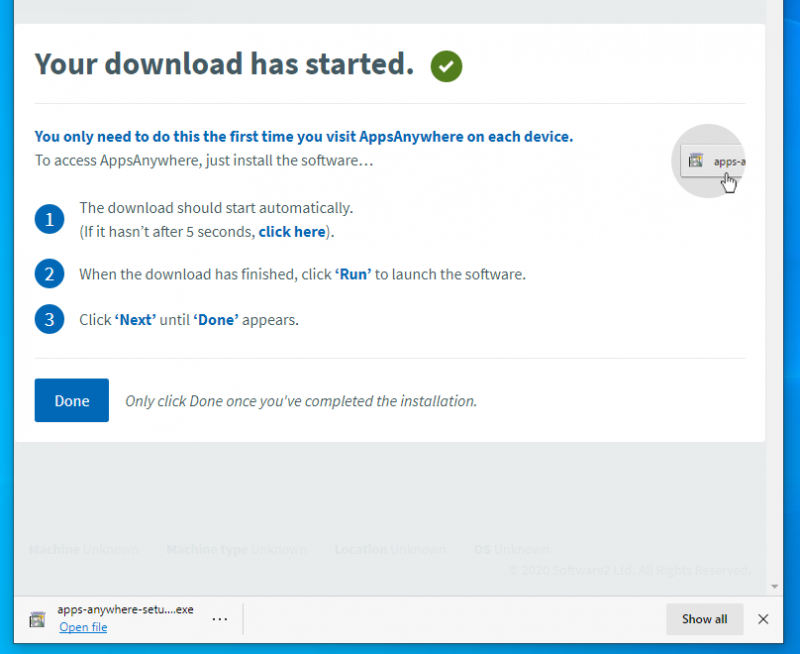Click the scrollbar down arrow
Viewport: 800px width, 654px height.
pos(774,585)
